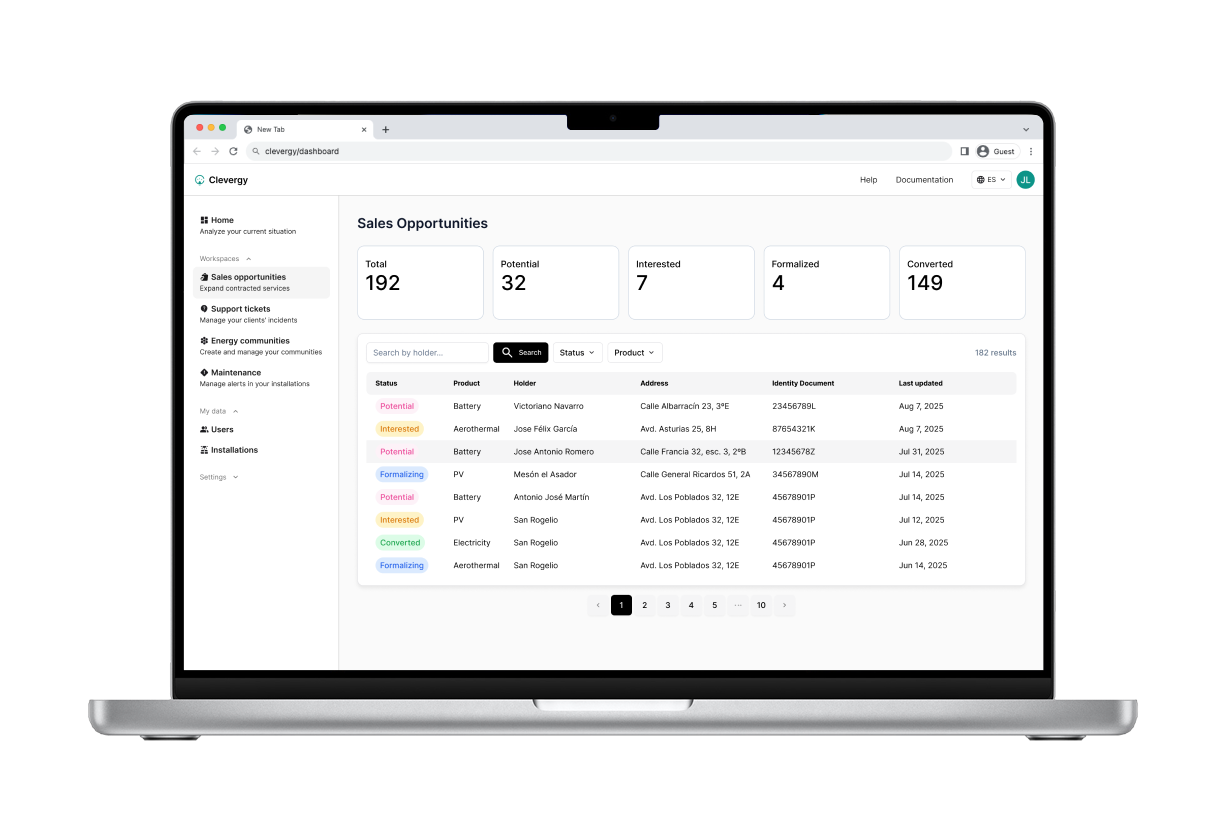Select Sales opportunities in sidebar
Screen dimensions: 1226x819
tap(261, 282)
